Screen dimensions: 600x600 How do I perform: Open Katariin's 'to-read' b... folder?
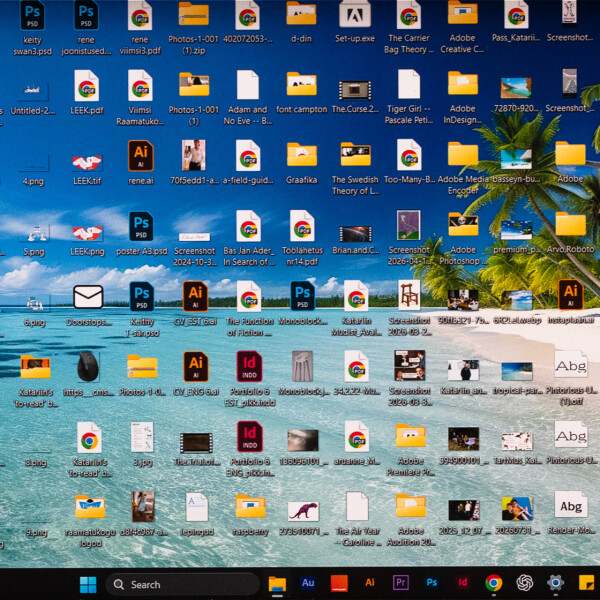36,367
